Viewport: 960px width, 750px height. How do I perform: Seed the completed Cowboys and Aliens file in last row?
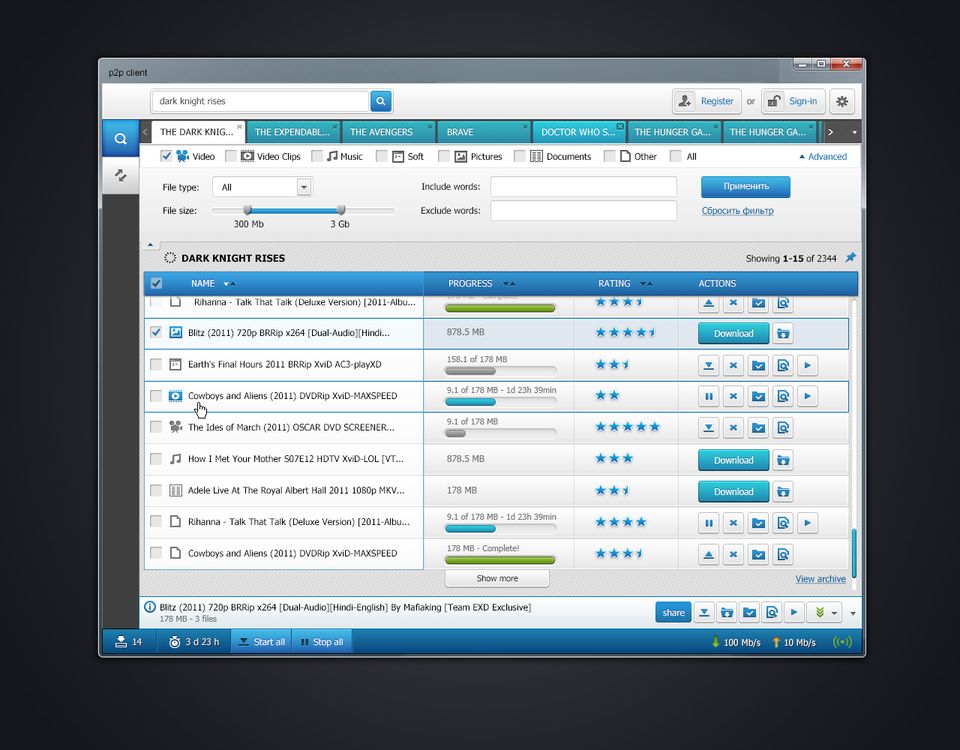point(708,555)
